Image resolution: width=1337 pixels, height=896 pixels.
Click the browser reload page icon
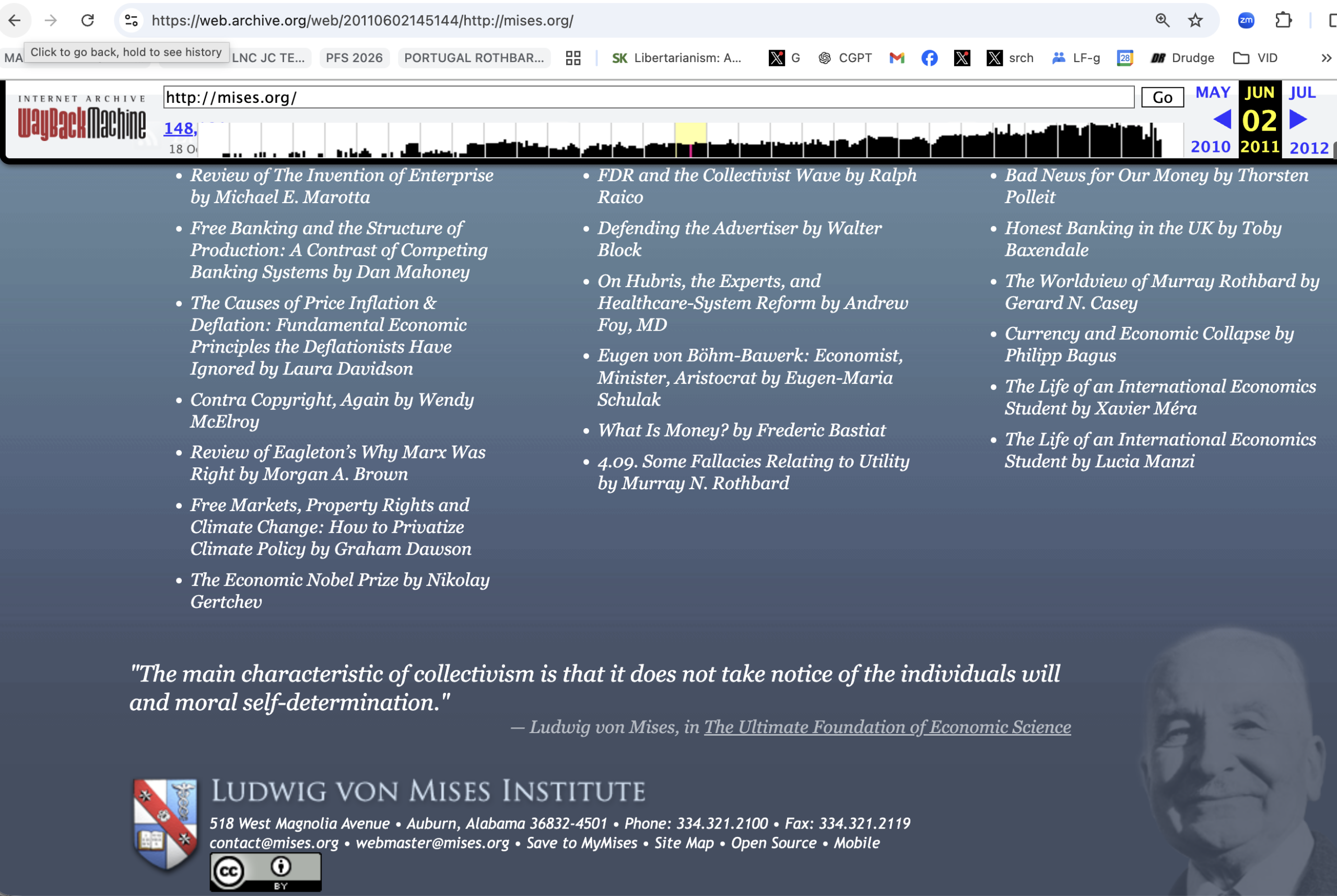tap(87, 20)
